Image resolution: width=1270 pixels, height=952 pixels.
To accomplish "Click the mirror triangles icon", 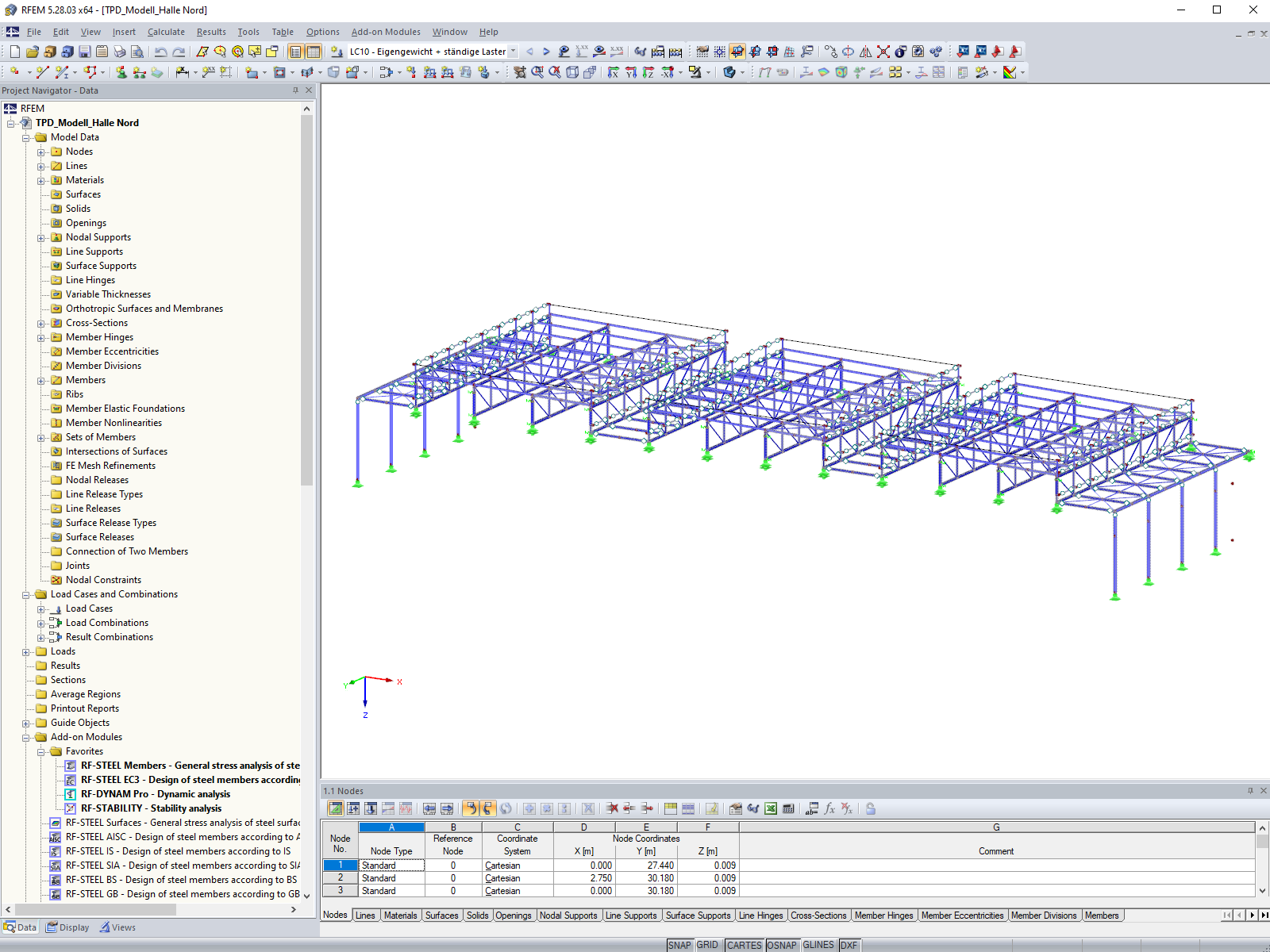I will coord(865,52).
